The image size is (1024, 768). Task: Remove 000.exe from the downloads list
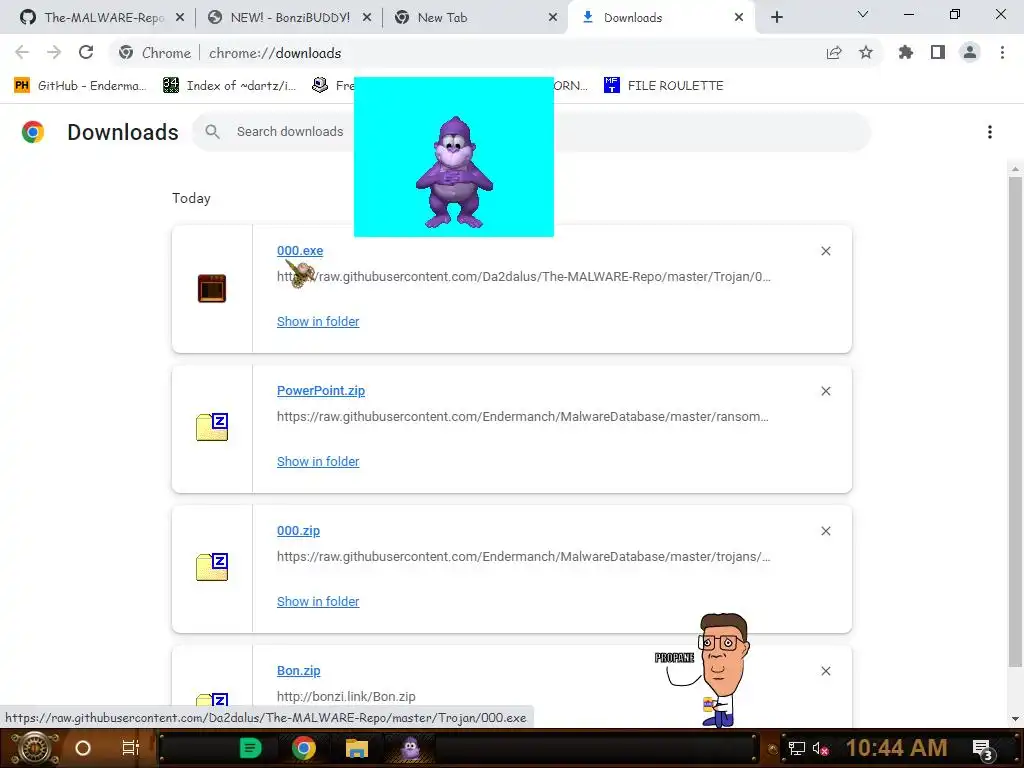(825, 251)
